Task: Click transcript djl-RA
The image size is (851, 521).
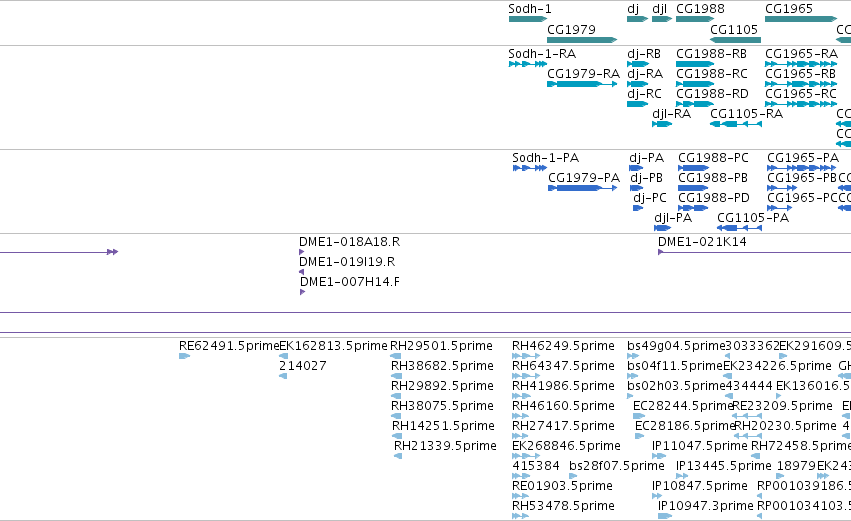Action: click(662, 124)
